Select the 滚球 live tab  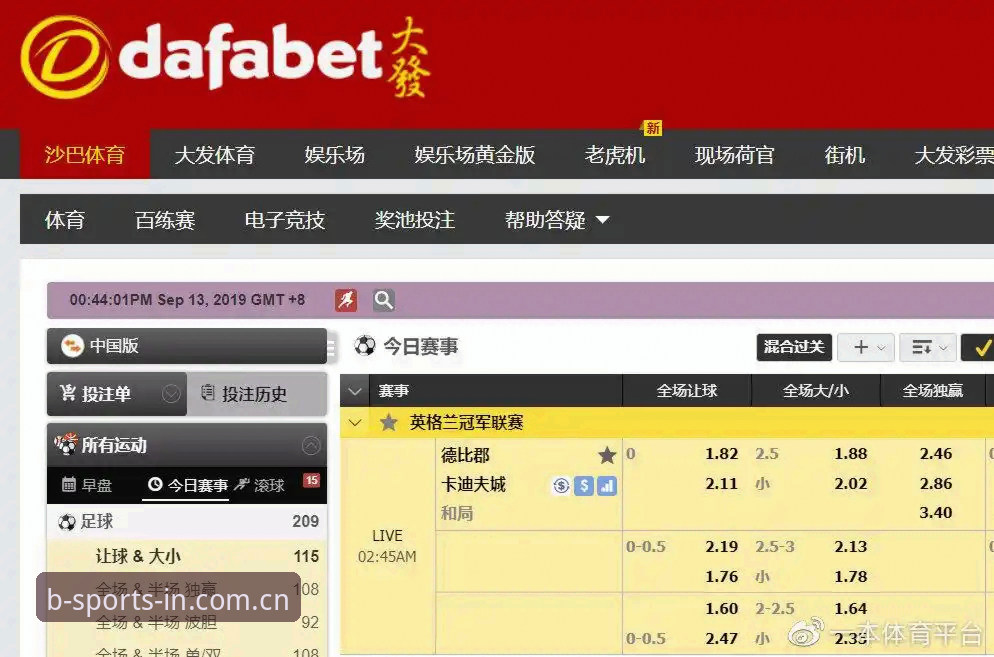(x=259, y=485)
